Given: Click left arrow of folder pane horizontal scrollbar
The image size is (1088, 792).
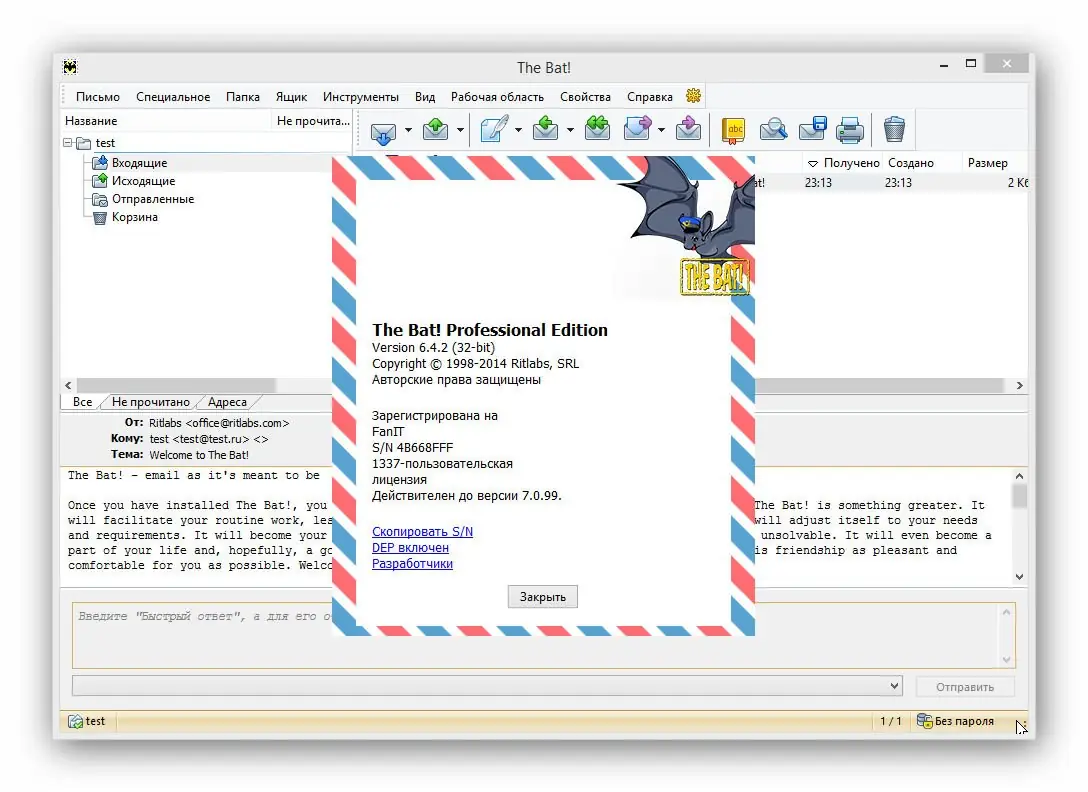Looking at the screenshot, I should [68, 385].
